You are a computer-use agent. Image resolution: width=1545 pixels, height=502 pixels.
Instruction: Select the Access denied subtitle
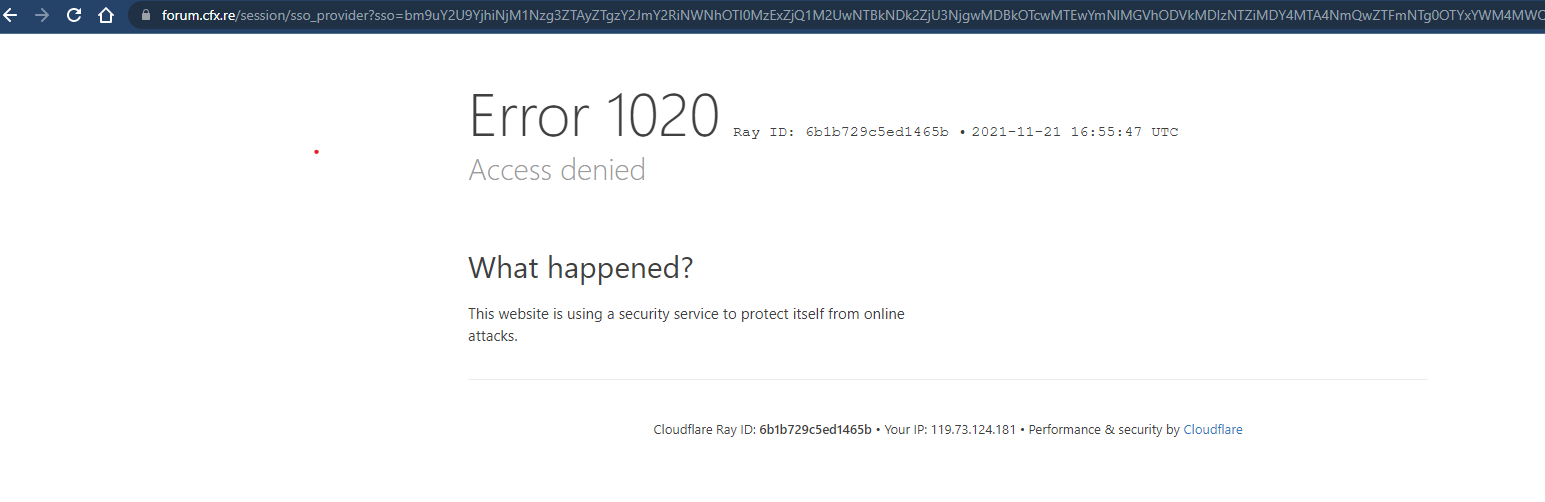[x=557, y=170]
